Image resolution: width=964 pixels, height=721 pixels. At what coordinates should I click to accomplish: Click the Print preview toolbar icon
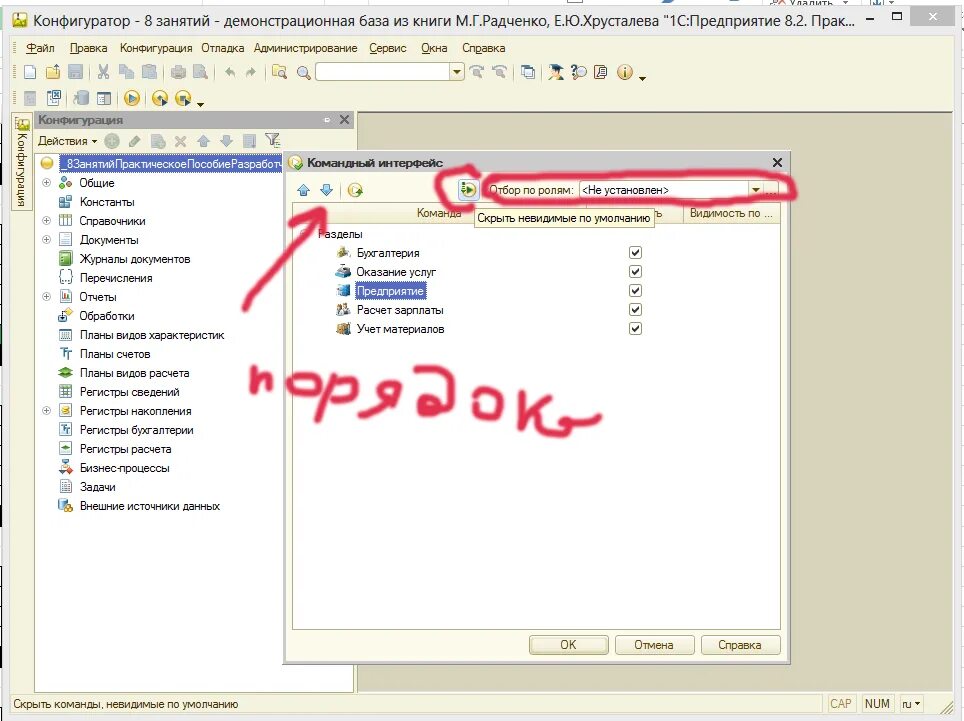[x=200, y=73]
